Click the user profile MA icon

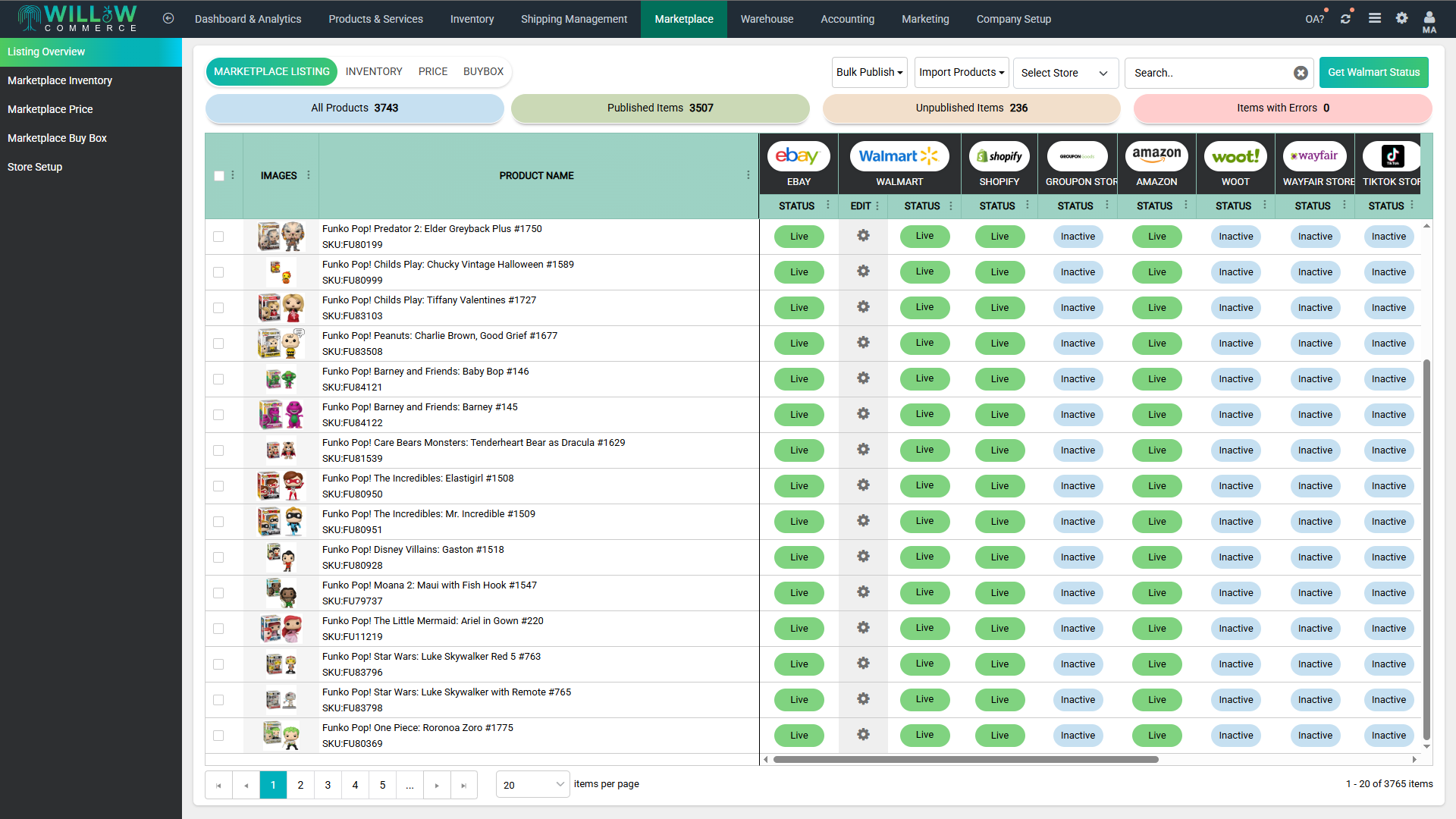coord(1429,20)
